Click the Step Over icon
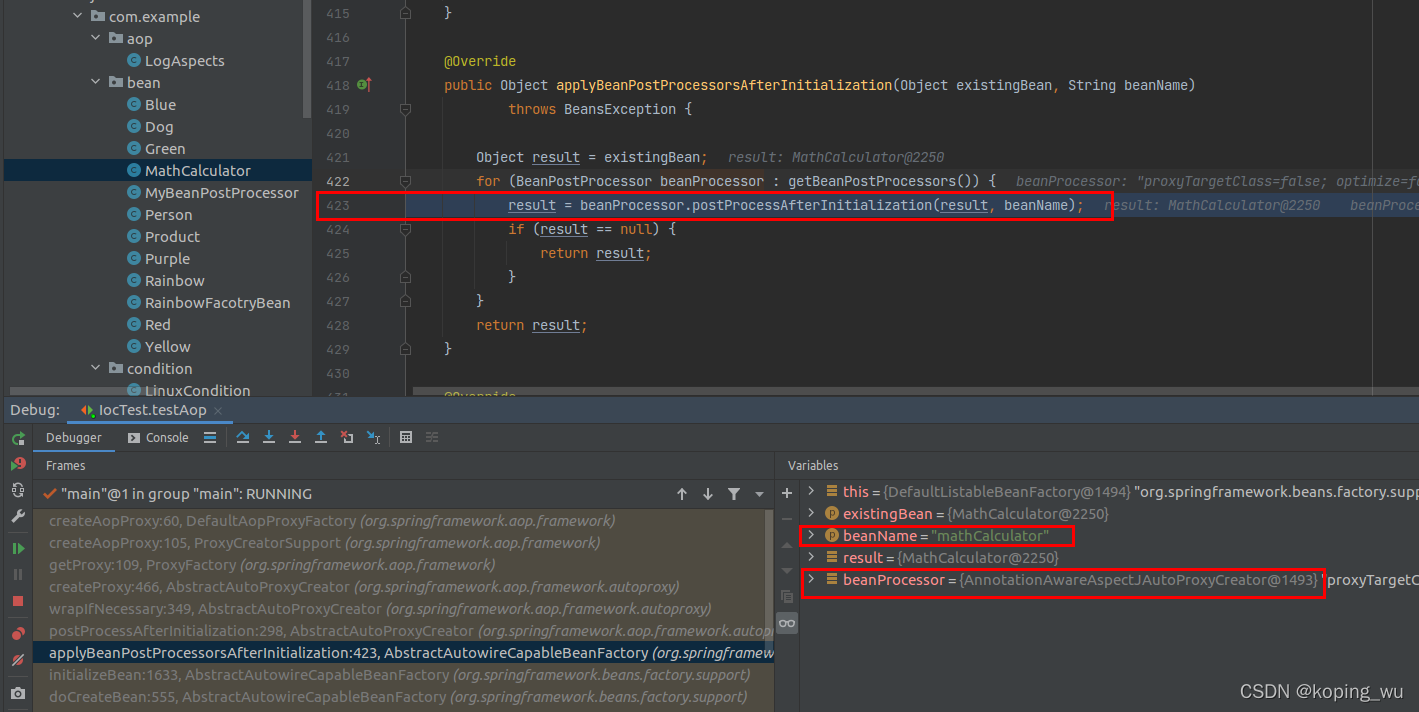Image resolution: width=1419 pixels, height=712 pixels. 243,437
